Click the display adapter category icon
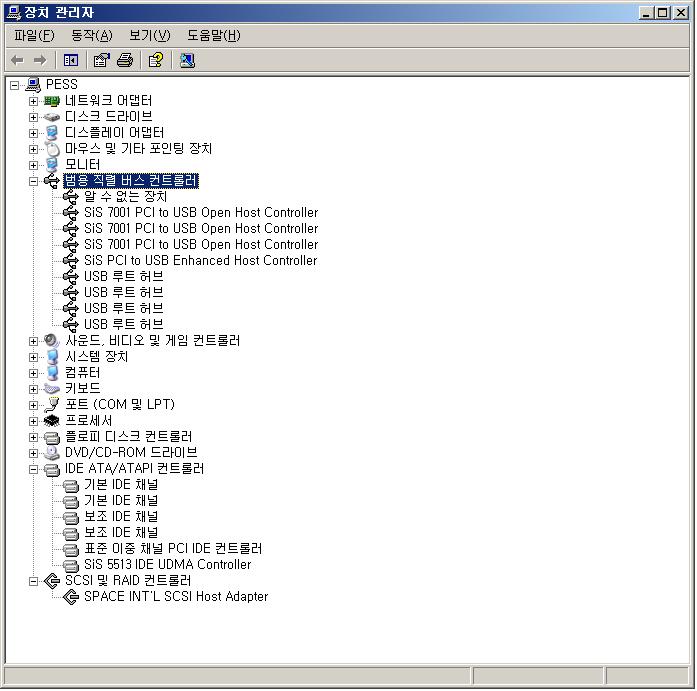Viewport: 697px width, 691px height. [52, 133]
